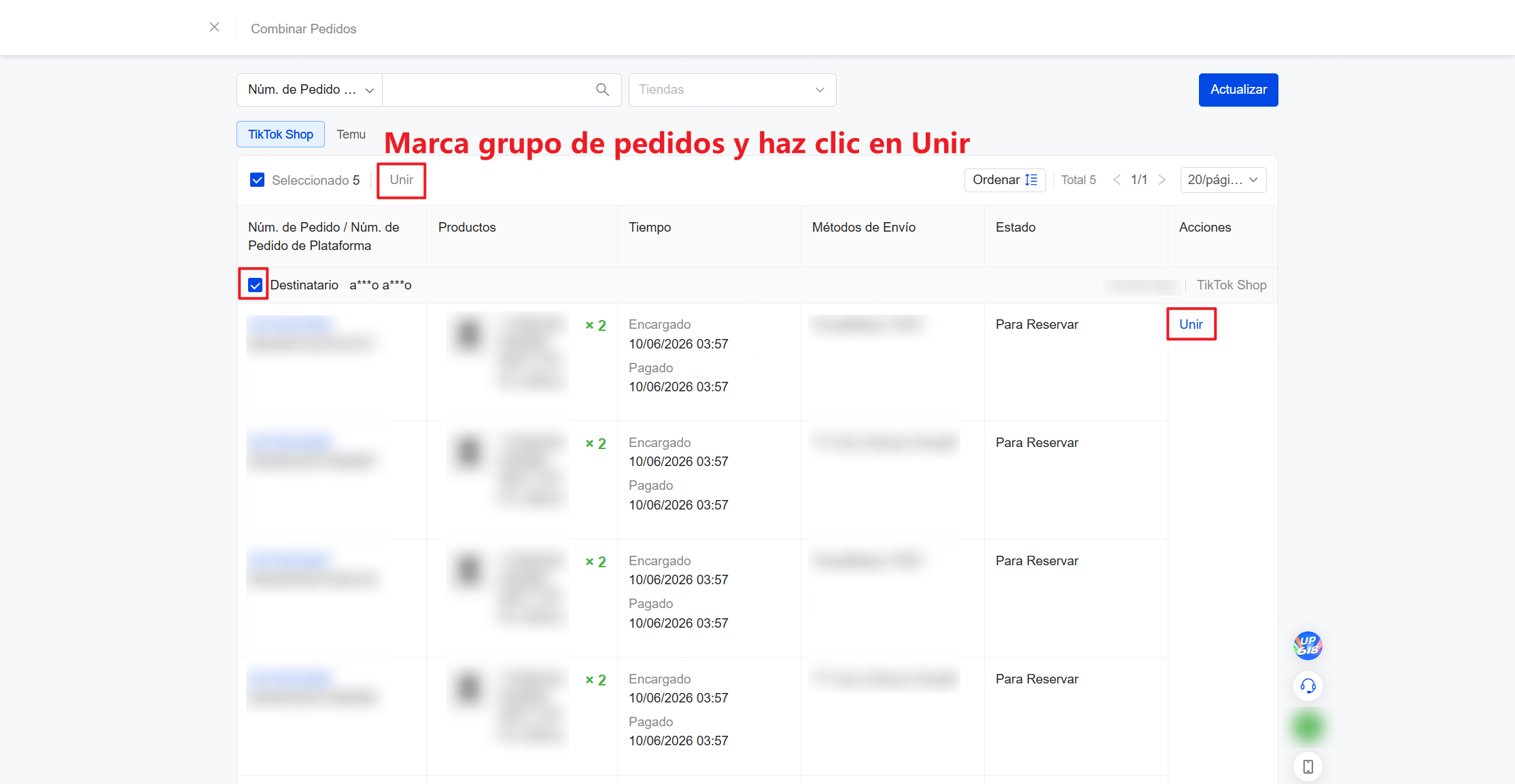Go to the next page arrow

(1162, 180)
